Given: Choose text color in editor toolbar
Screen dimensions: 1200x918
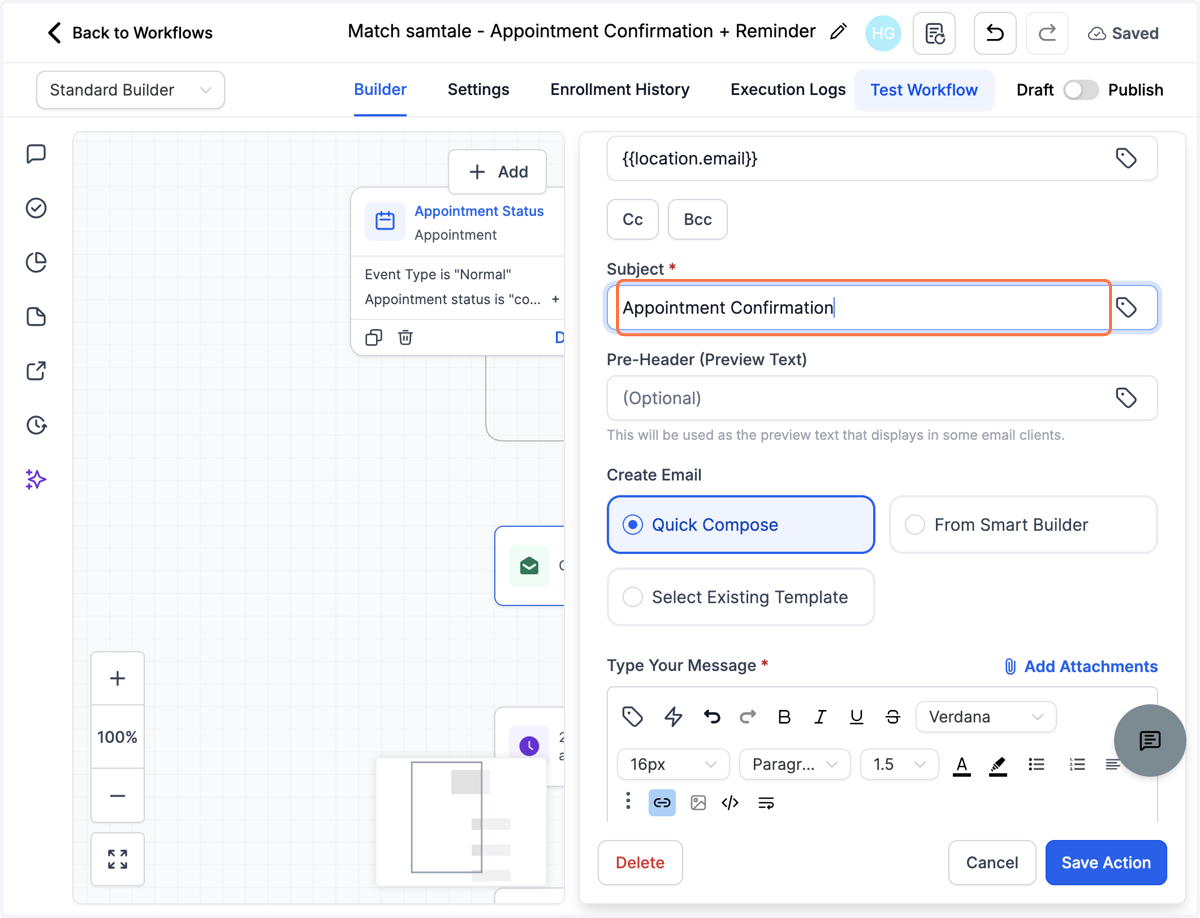Looking at the screenshot, I should (961, 765).
